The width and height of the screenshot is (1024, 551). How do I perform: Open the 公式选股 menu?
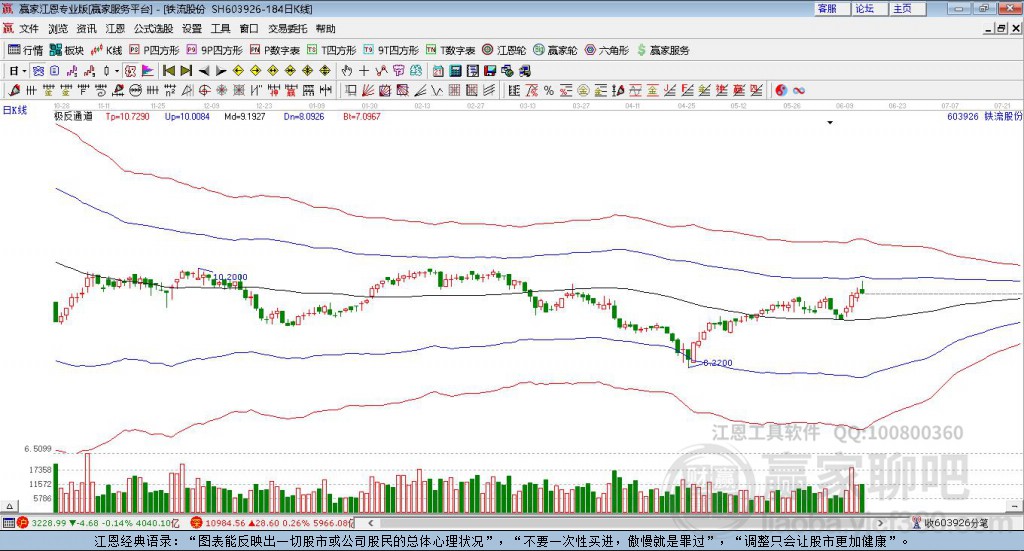coord(153,29)
